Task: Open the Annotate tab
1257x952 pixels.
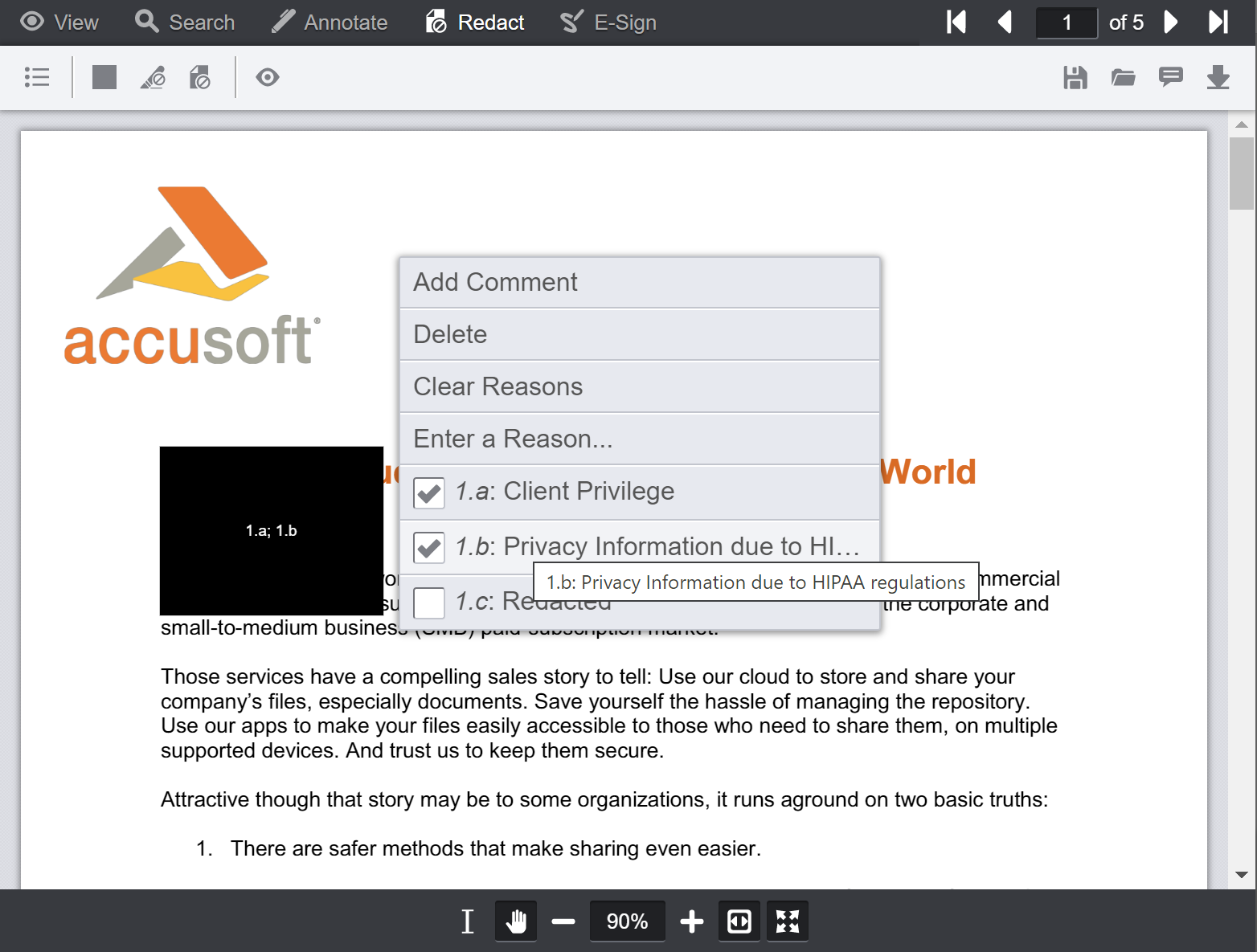Action: click(330, 22)
